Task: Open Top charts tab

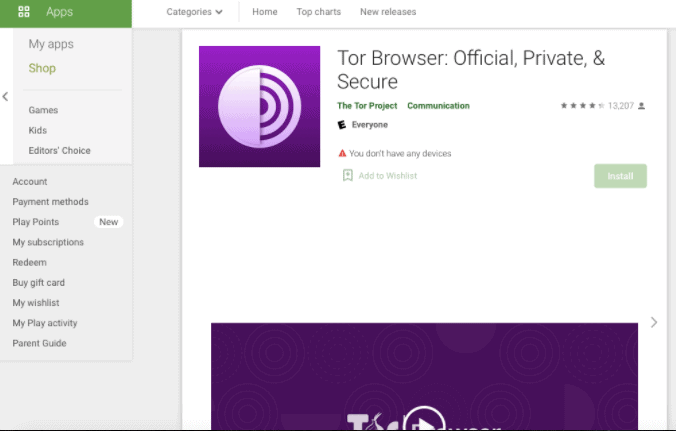Action: pyautogui.click(x=319, y=12)
